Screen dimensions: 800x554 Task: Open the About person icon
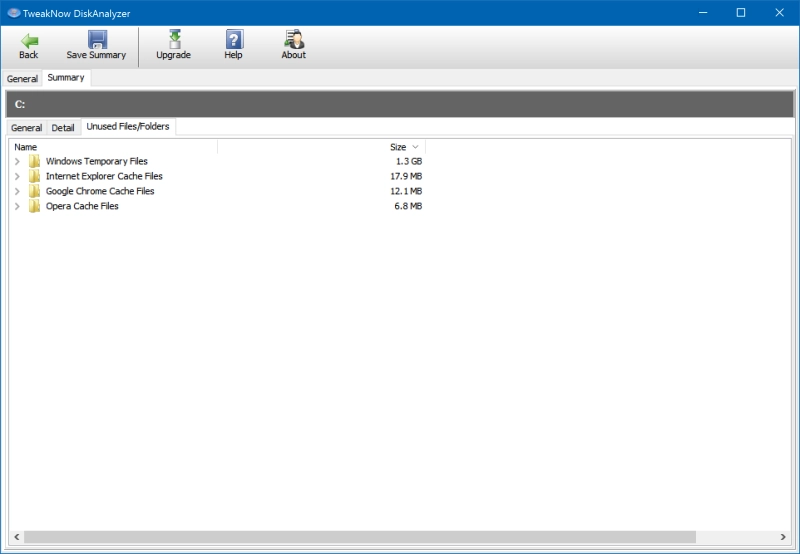tap(294, 39)
